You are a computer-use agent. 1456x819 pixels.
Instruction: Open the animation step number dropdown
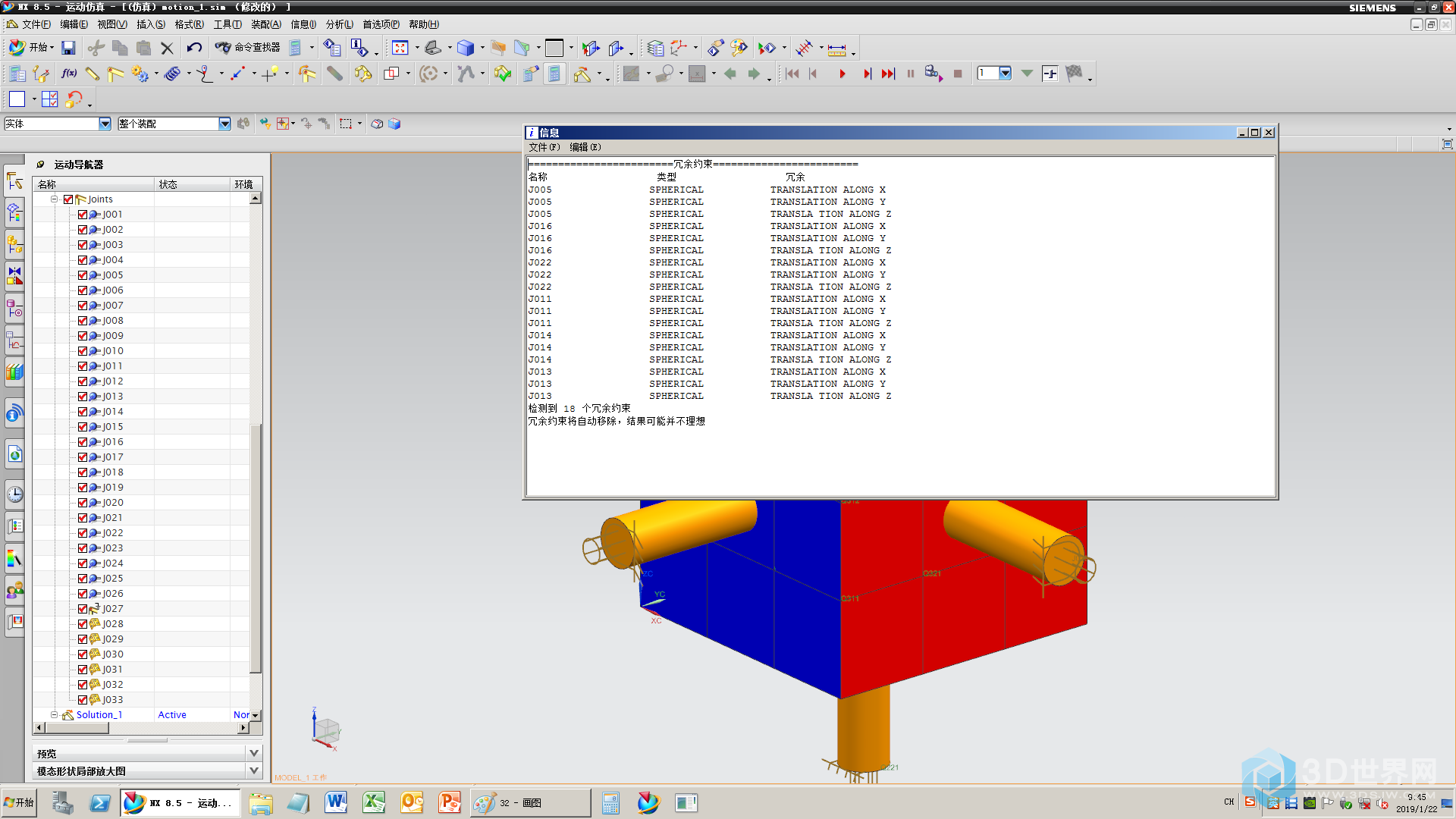click(x=1005, y=74)
